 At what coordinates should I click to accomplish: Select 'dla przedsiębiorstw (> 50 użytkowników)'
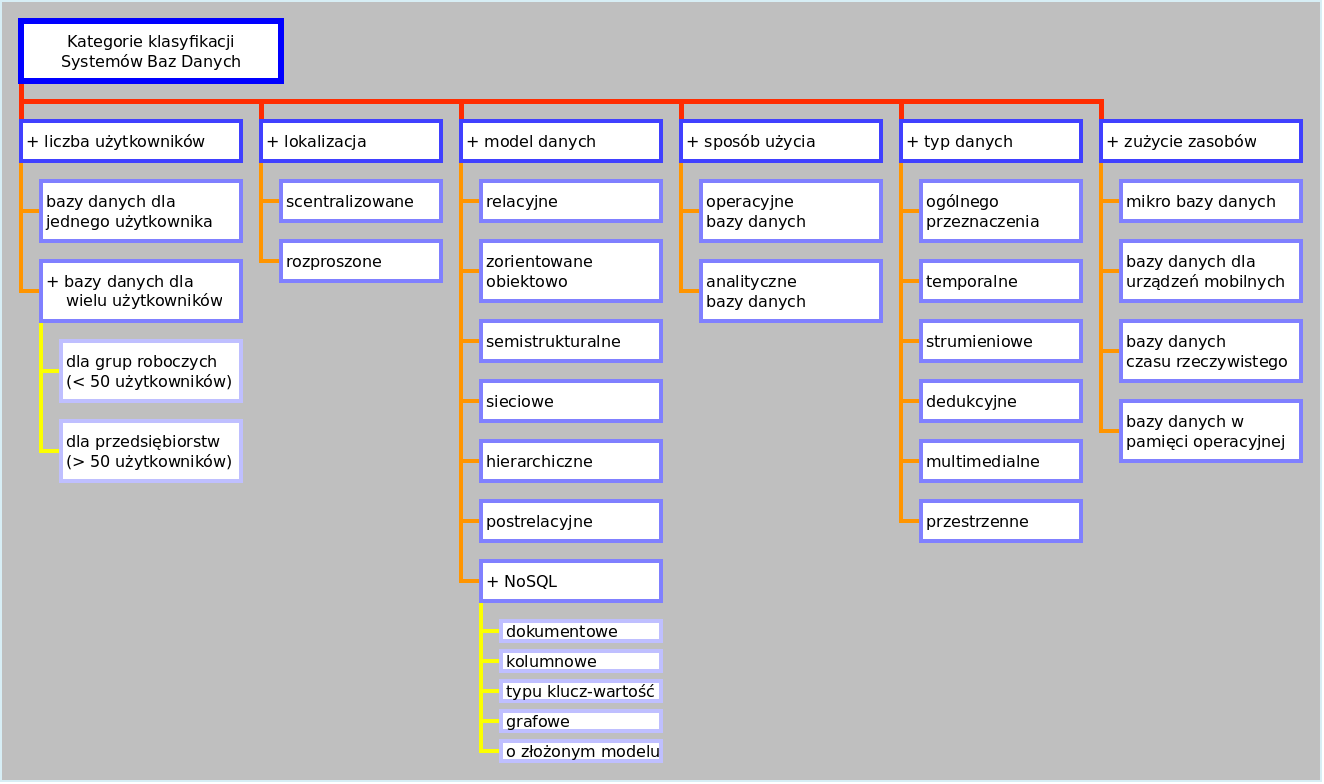tap(151, 451)
